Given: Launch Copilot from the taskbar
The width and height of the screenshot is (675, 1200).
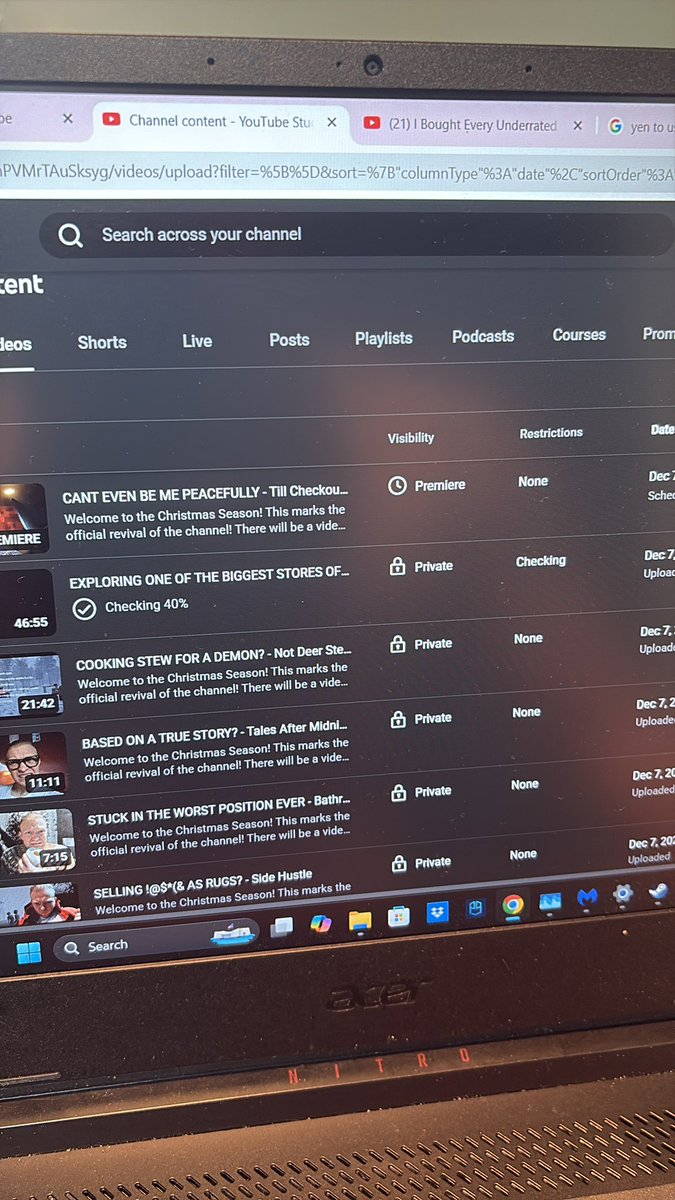Looking at the screenshot, I should pos(320,922).
